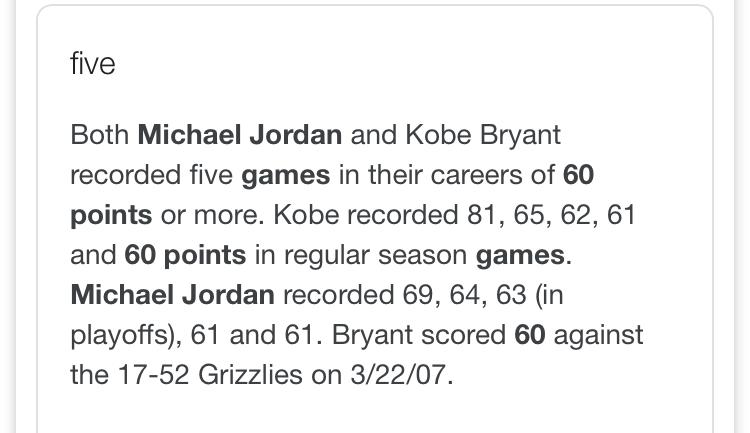The height and width of the screenshot is (433, 750).
Task: Click bold "Michael Jordan" in the first sentence
Action: coord(240,134)
